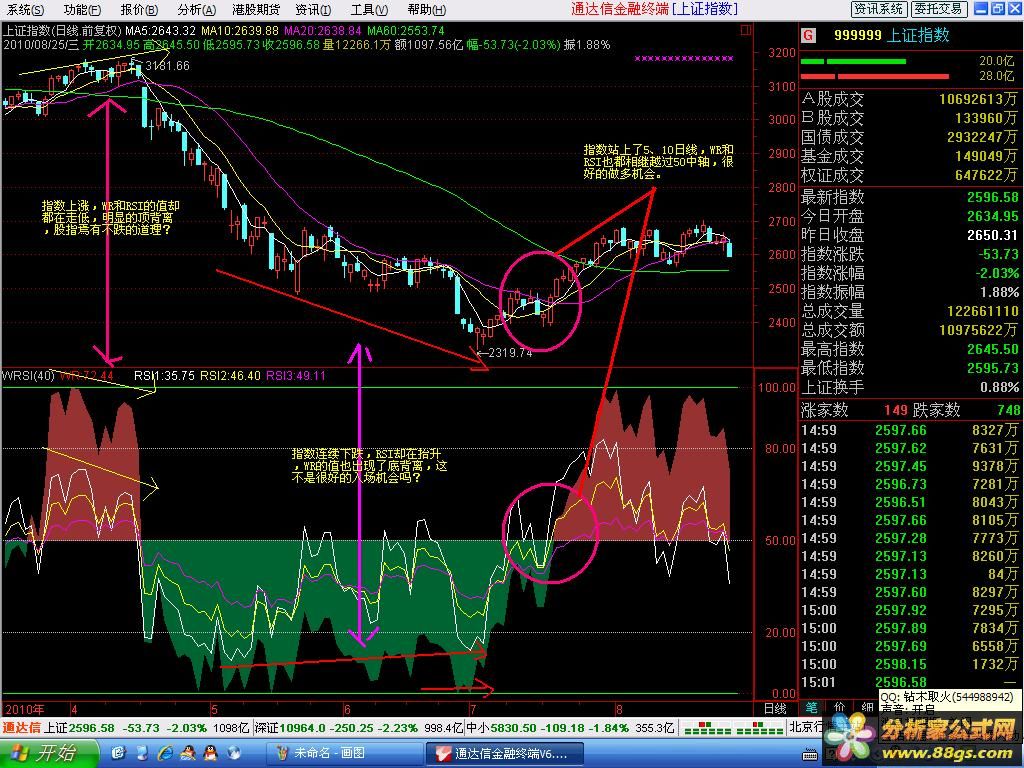Click the RSI2:46.40 value label

[231, 376]
